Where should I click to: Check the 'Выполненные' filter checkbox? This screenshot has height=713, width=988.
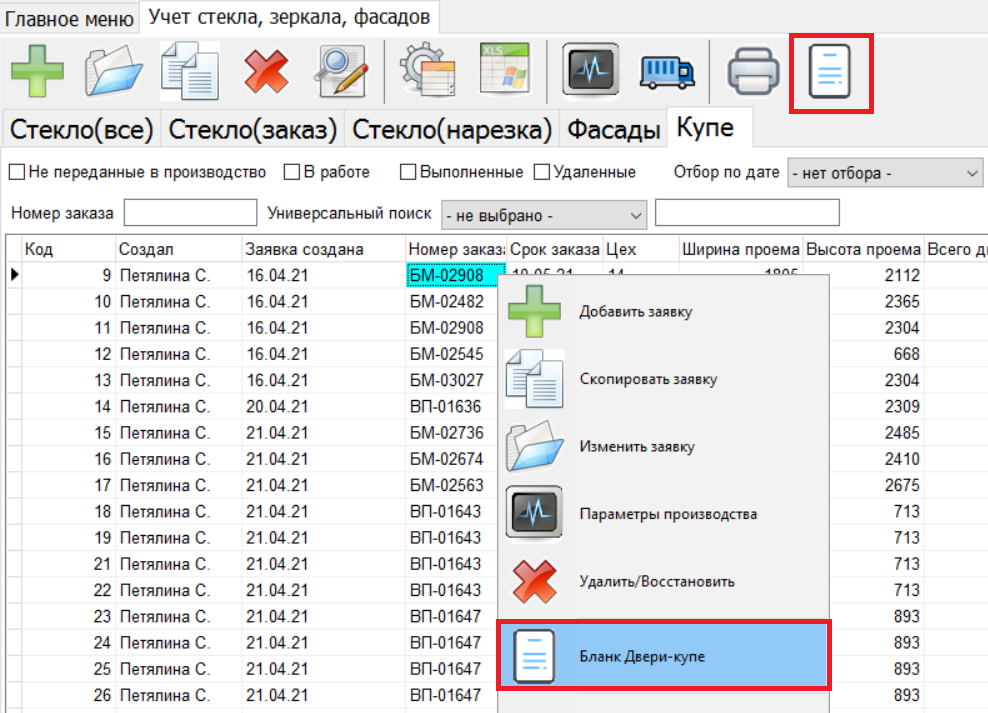click(408, 172)
